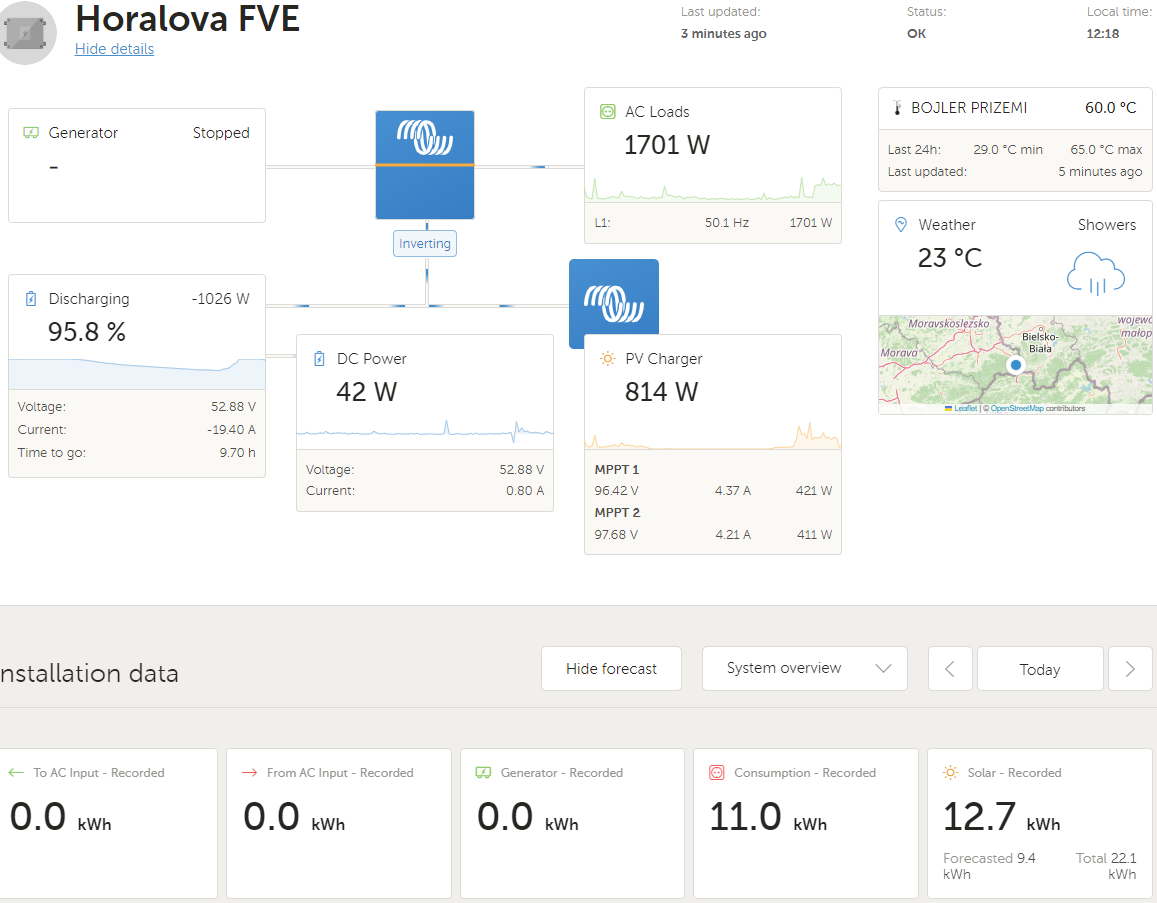The height and width of the screenshot is (903, 1157).
Task: Go to next day with right arrow
Action: 1130,669
